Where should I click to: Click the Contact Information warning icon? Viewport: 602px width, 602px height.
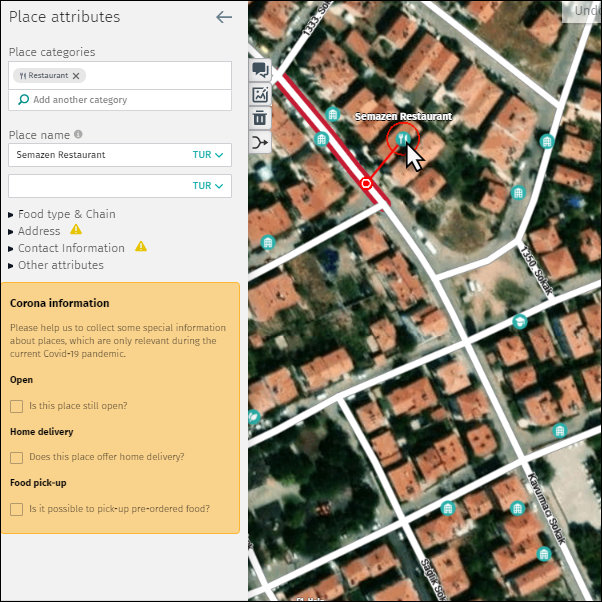pos(141,246)
